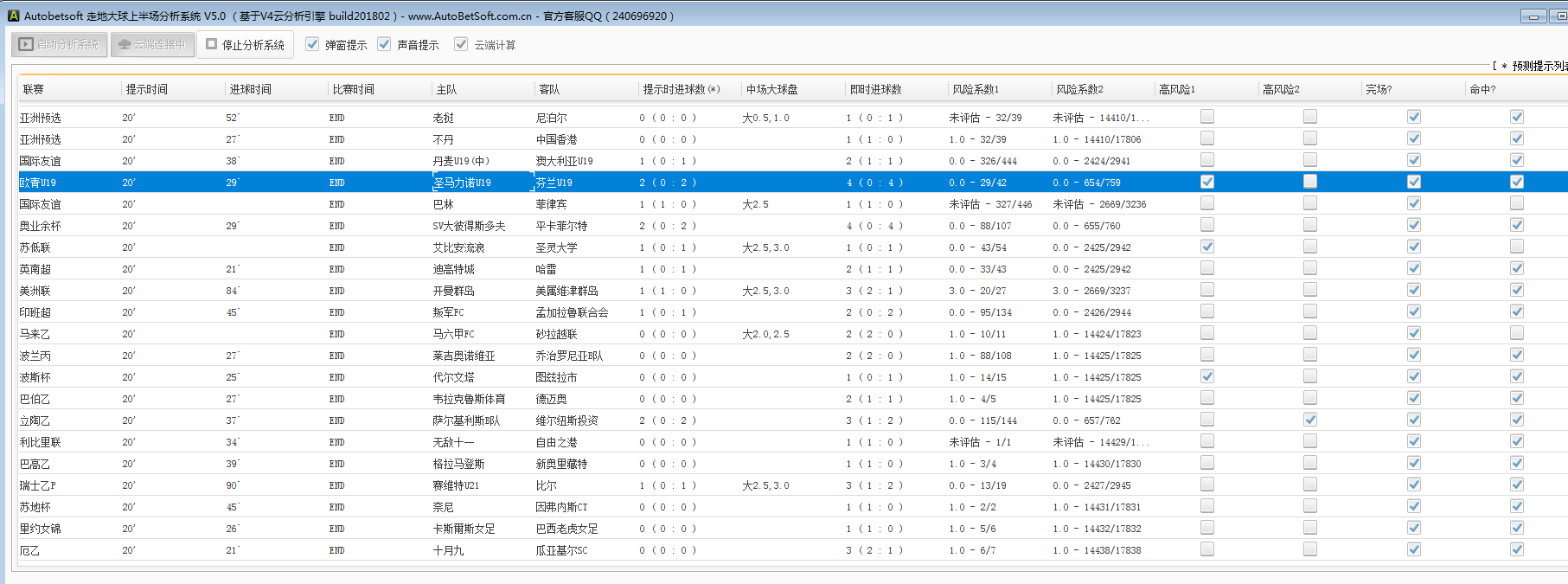Image resolution: width=1568 pixels, height=584 pixels.
Task: Click the cloud icon on 云端连接中
Action: [125, 44]
